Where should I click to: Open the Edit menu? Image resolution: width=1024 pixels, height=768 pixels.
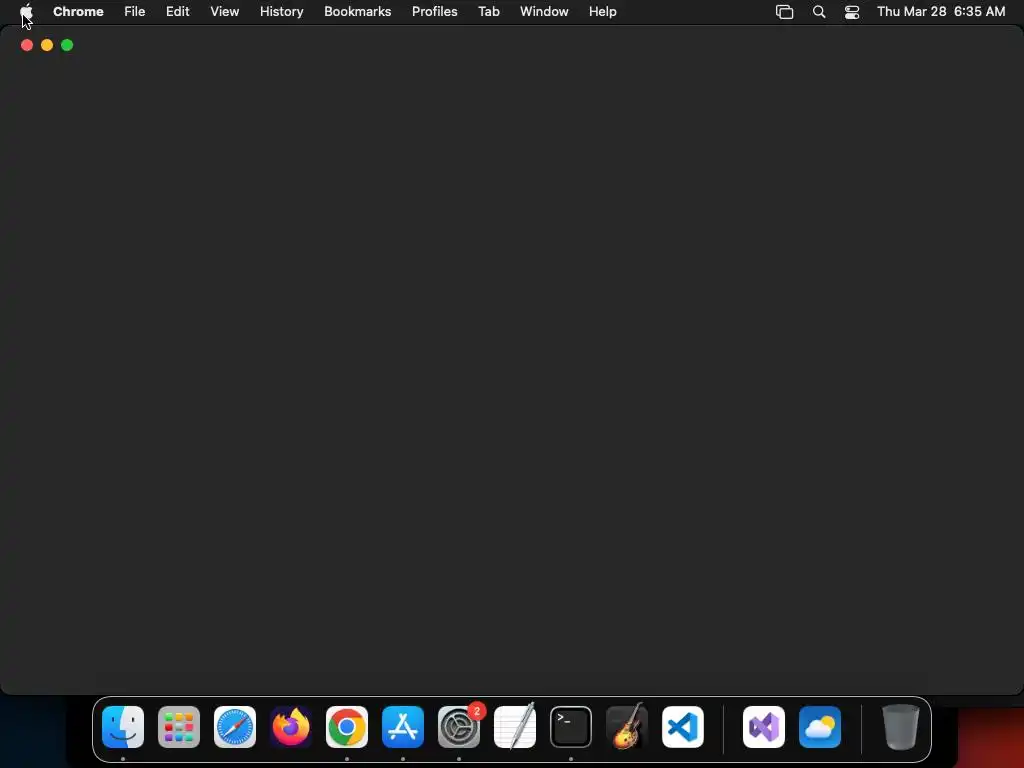pyautogui.click(x=178, y=11)
